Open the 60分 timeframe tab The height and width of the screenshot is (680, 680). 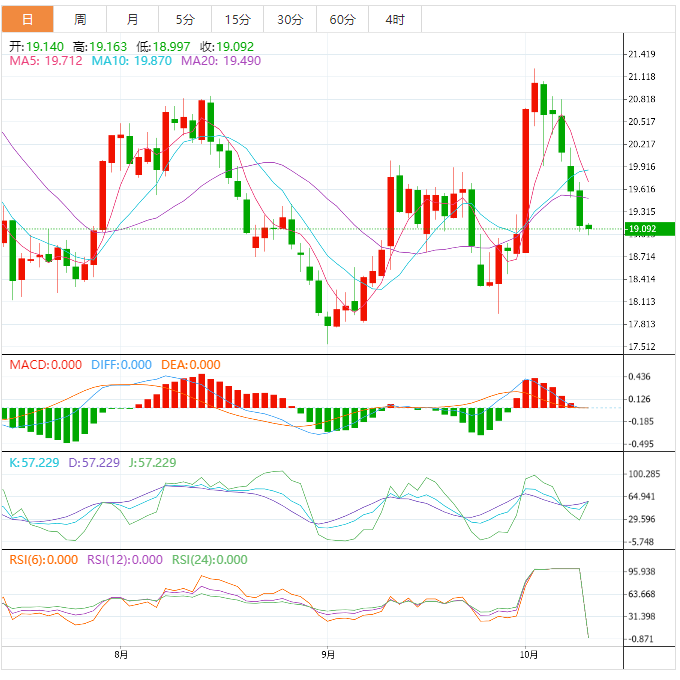(x=343, y=20)
